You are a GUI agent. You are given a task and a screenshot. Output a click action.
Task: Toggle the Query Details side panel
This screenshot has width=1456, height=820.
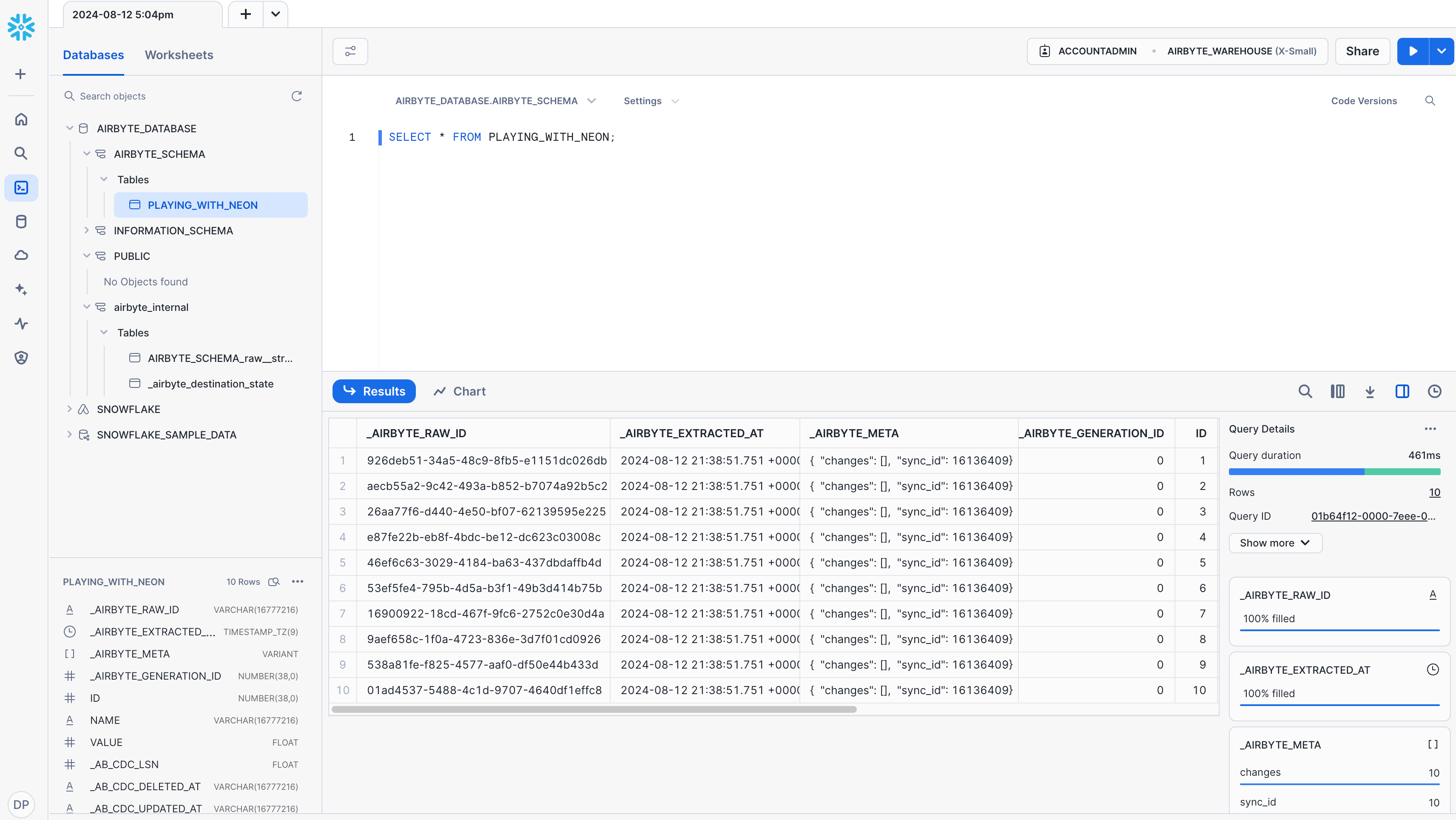click(x=1402, y=391)
